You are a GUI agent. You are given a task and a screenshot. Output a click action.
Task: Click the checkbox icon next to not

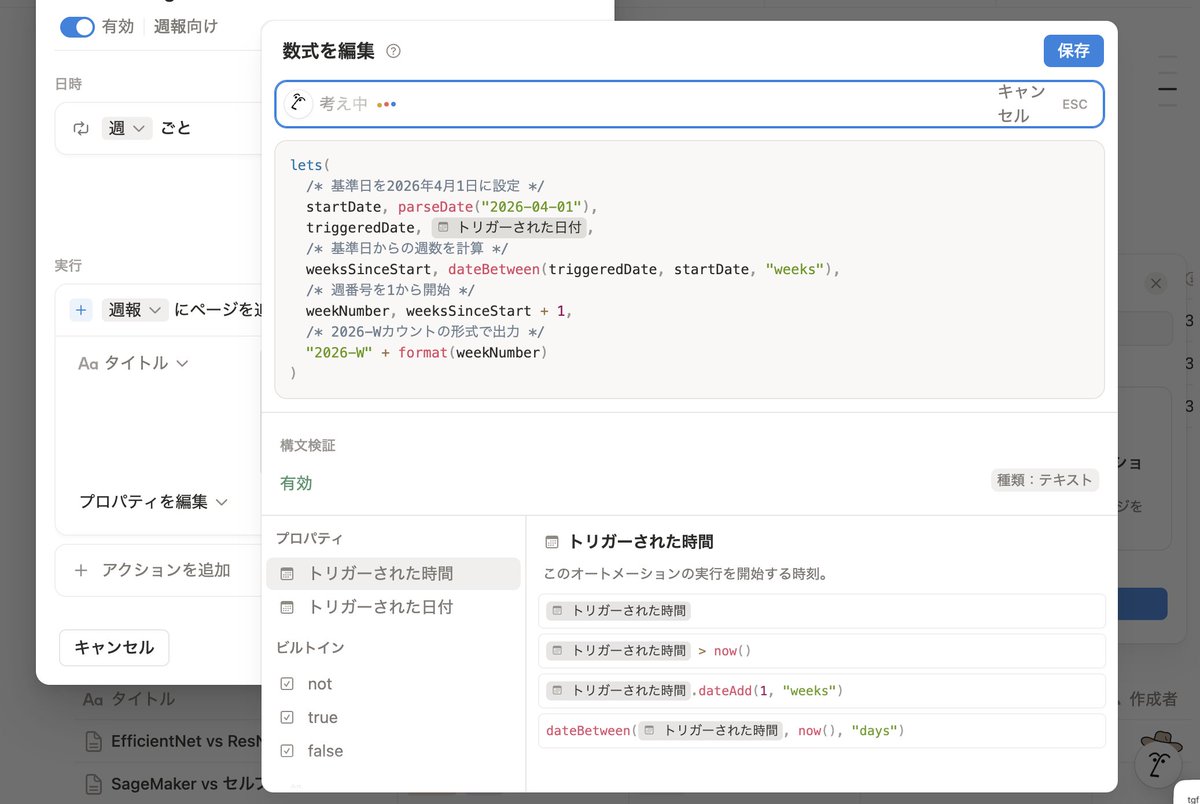click(x=287, y=684)
